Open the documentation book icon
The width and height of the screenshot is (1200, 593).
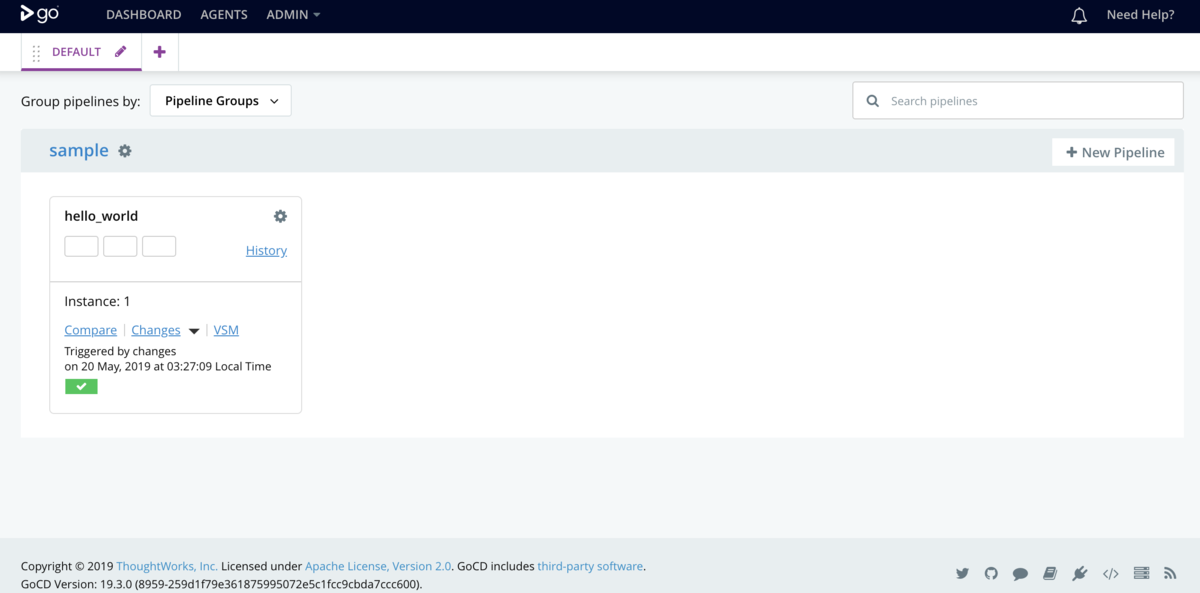coord(1049,574)
